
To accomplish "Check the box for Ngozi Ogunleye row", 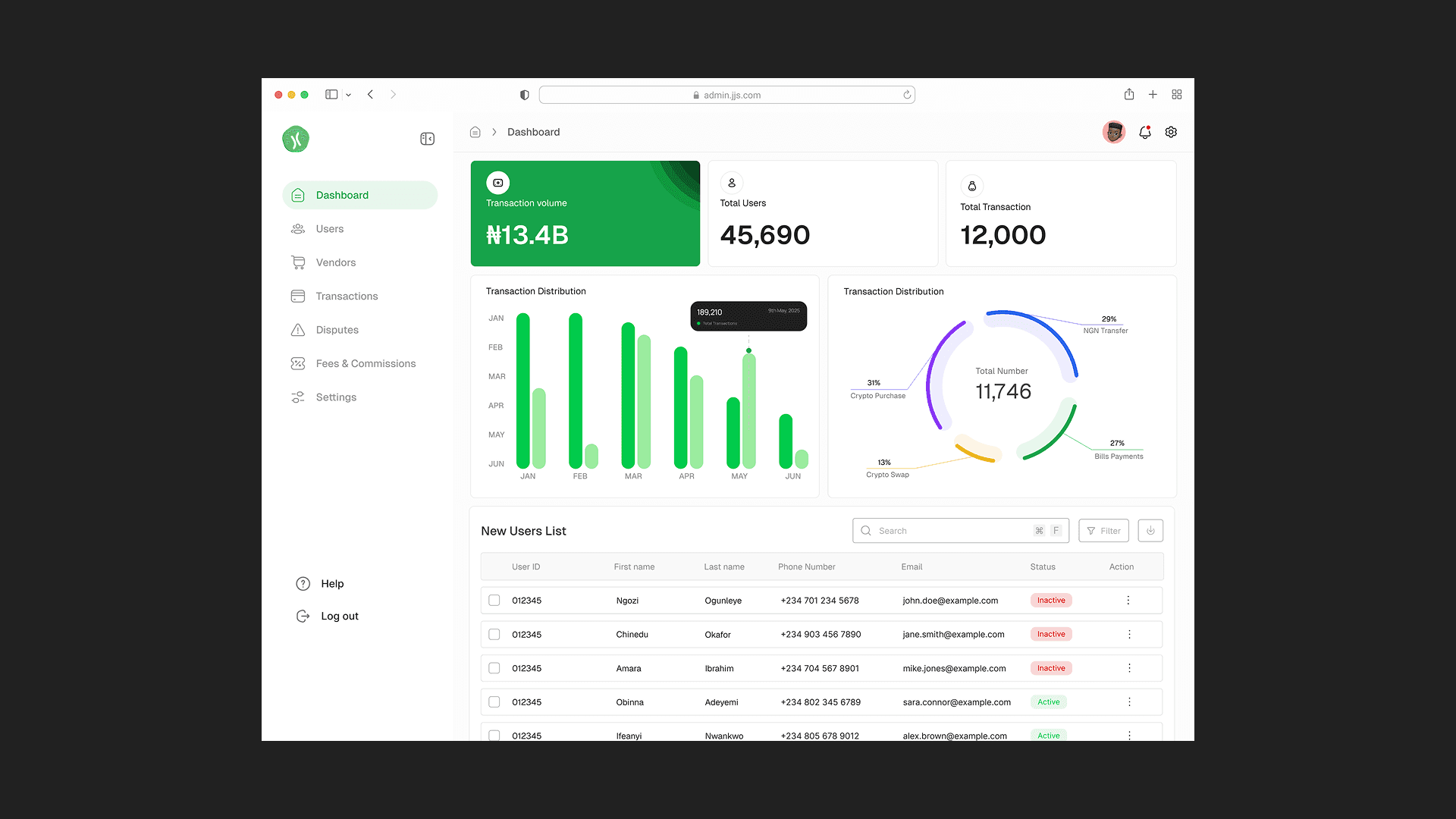I will click(x=494, y=601).
